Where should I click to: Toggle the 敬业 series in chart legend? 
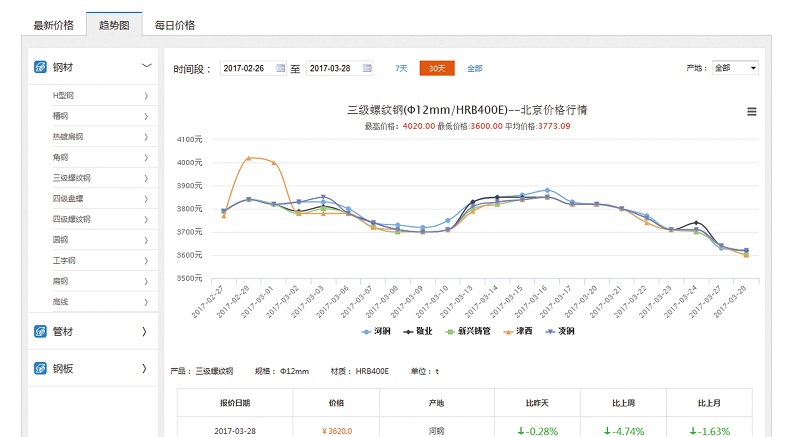[419, 331]
